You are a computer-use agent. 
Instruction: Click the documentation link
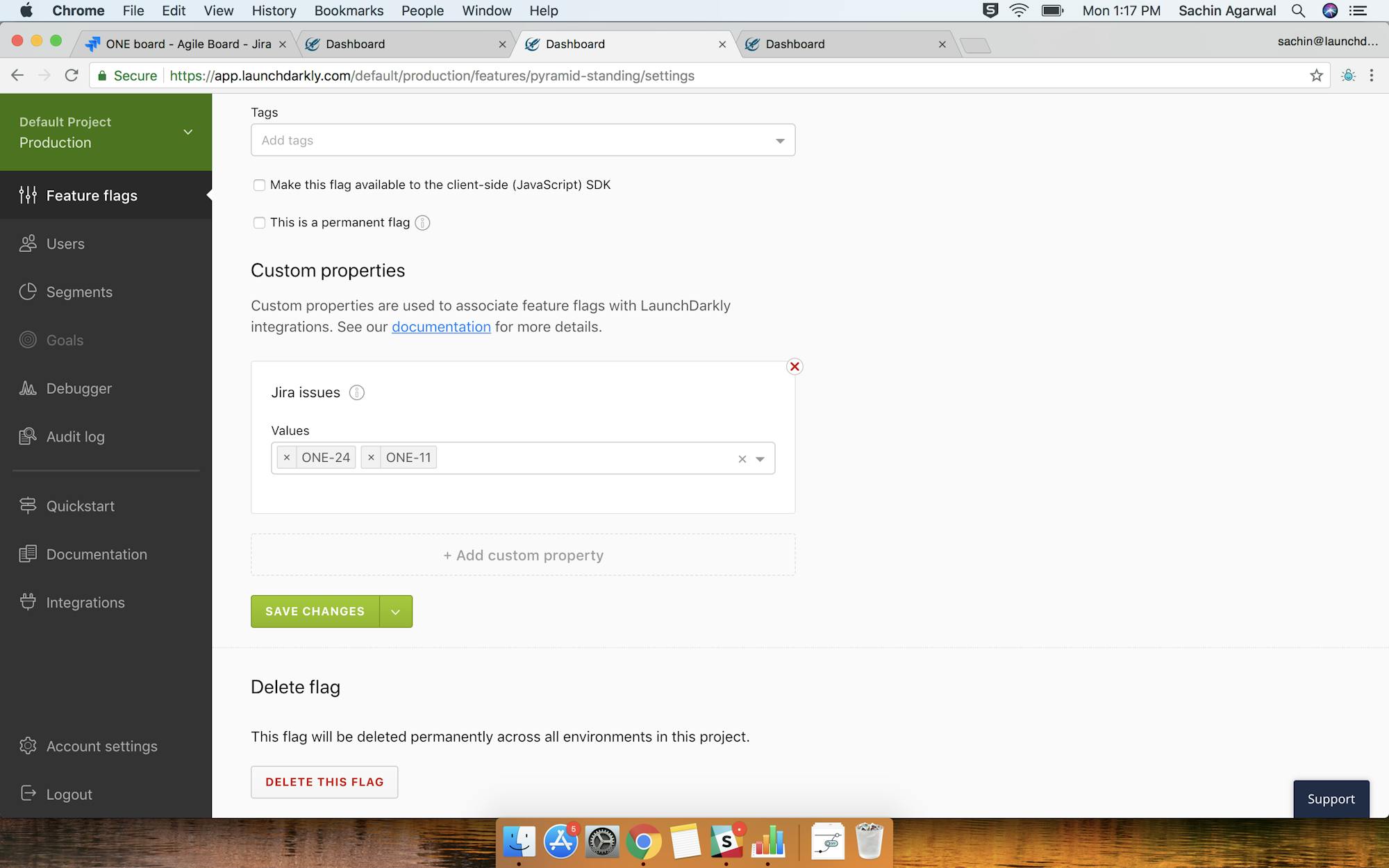click(x=441, y=327)
